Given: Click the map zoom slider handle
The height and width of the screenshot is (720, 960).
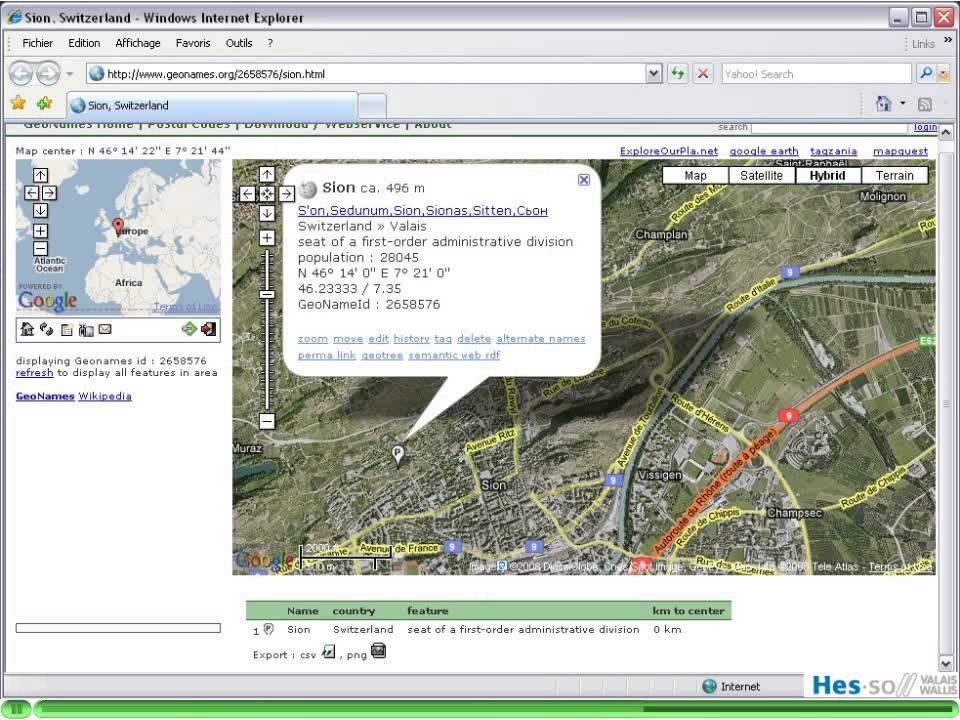Looking at the screenshot, I should point(267,294).
